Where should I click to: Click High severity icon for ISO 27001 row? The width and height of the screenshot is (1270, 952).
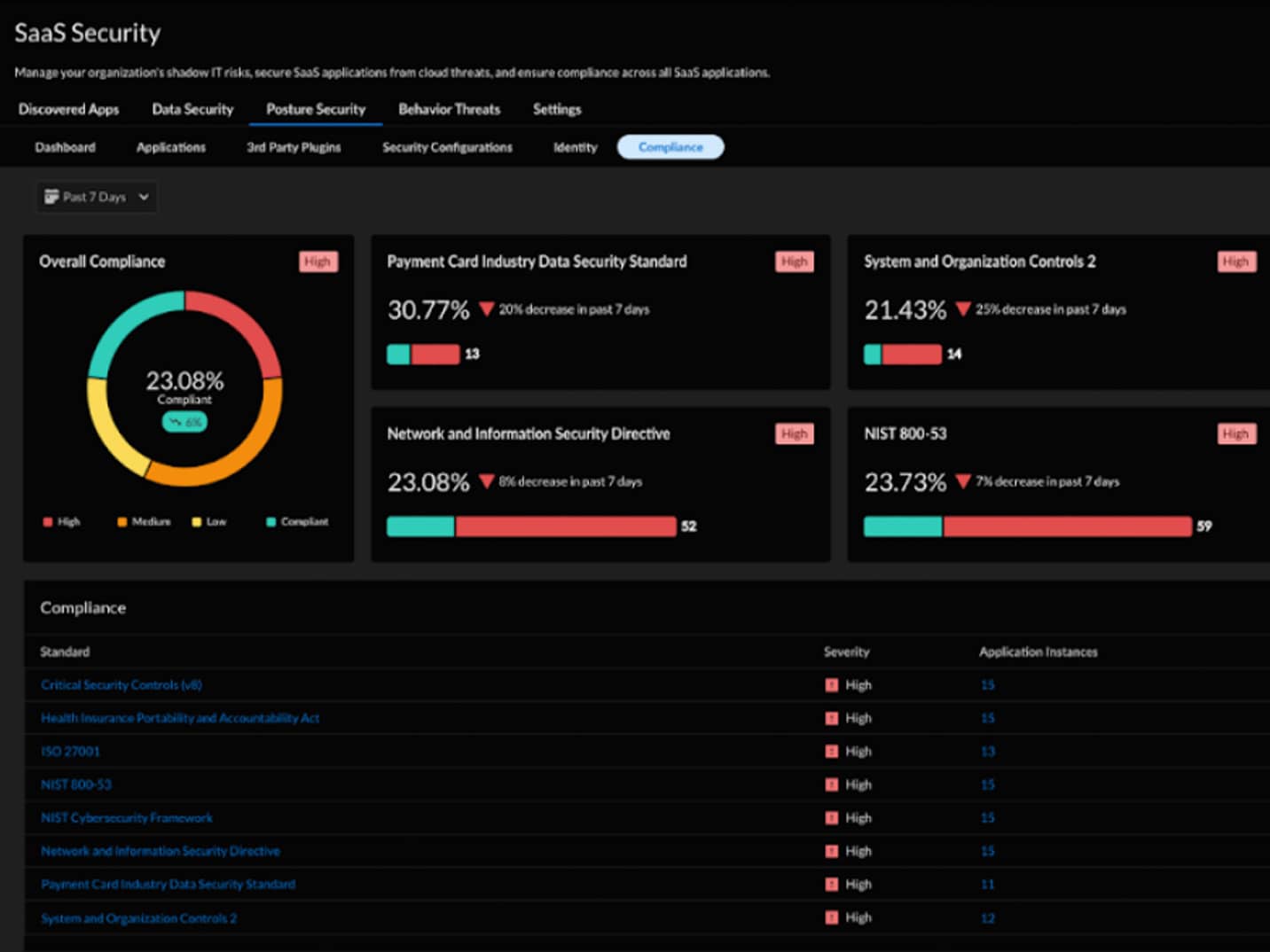click(831, 752)
